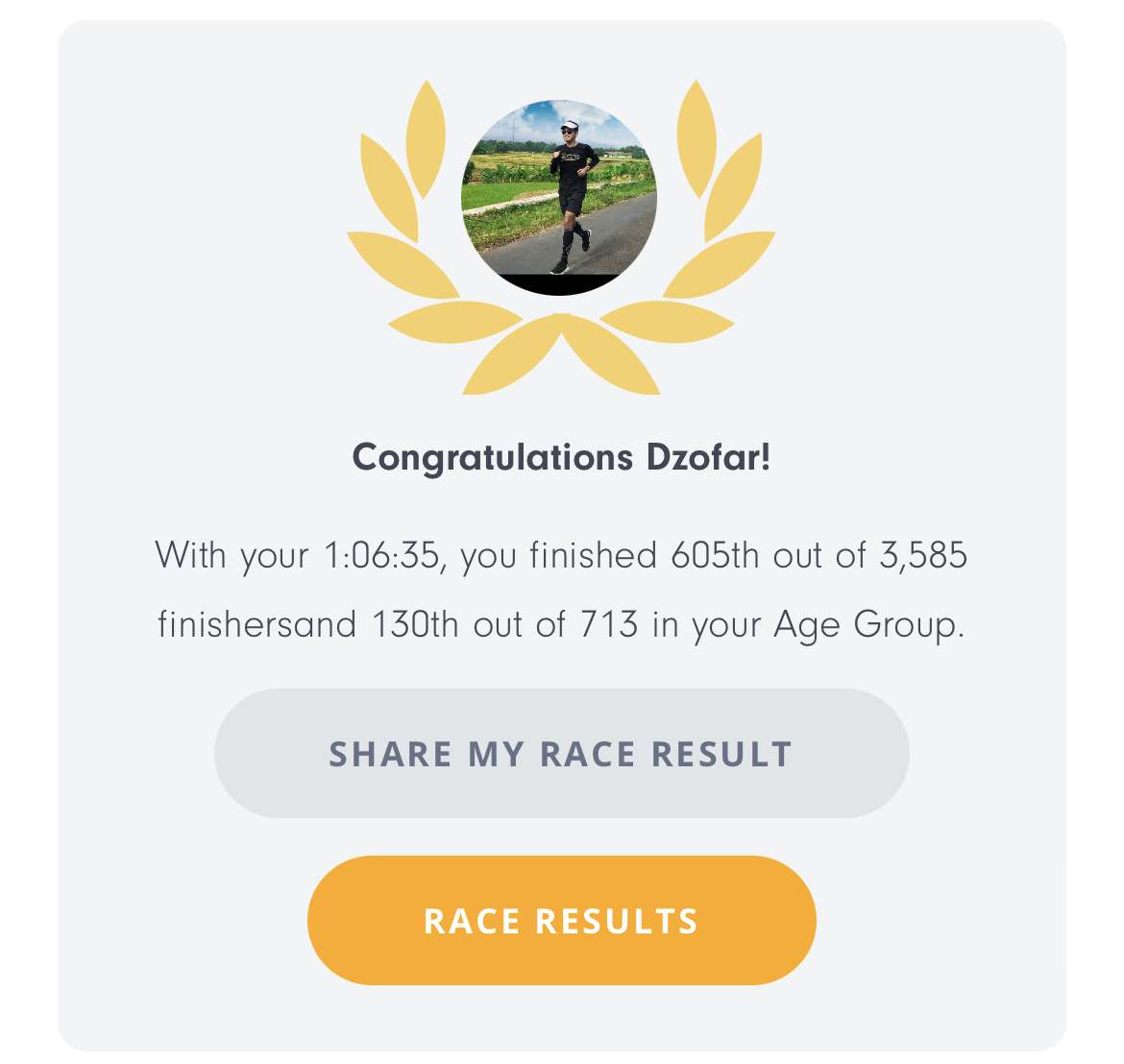This screenshot has width=1124, height=1064.
Task: Click the bottom crossing laurel leaves
Action: click(561, 354)
